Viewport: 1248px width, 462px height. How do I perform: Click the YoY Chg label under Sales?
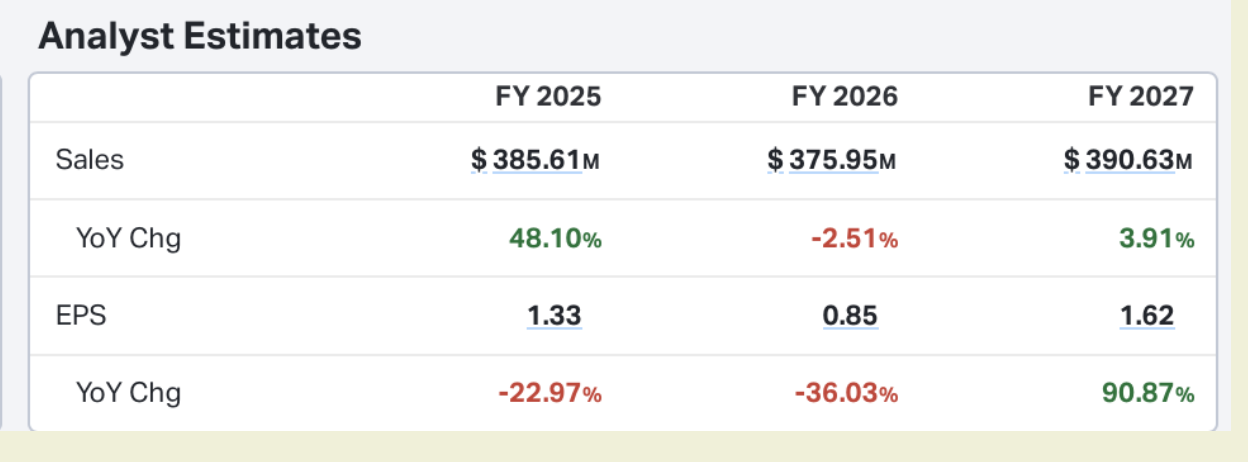[128, 238]
